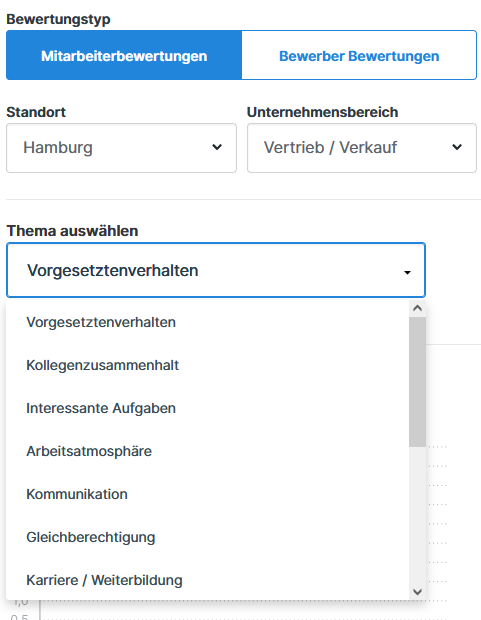
Task: Choose Kollegenzusammenhalt from the list
Action: point(208,365)
